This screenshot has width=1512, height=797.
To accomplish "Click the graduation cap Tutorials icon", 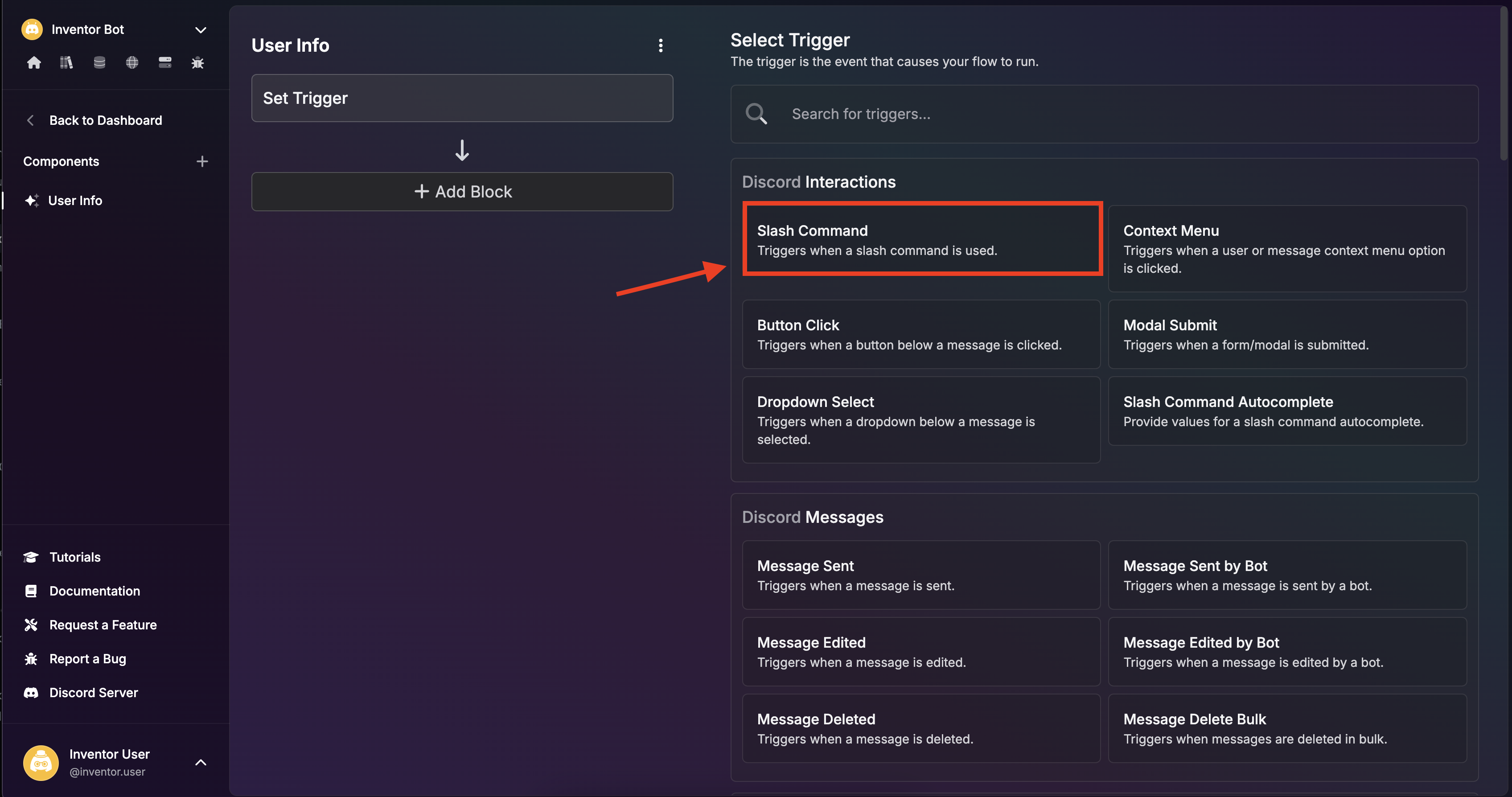I will tap(31, 557).
